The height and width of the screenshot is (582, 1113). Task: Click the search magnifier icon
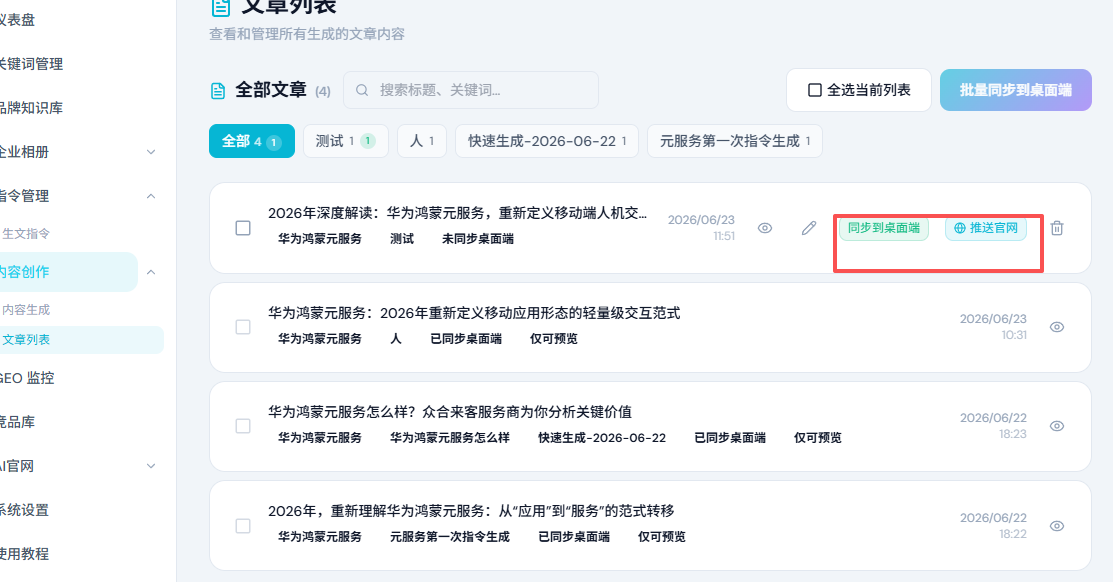click(x=362, y=90)
